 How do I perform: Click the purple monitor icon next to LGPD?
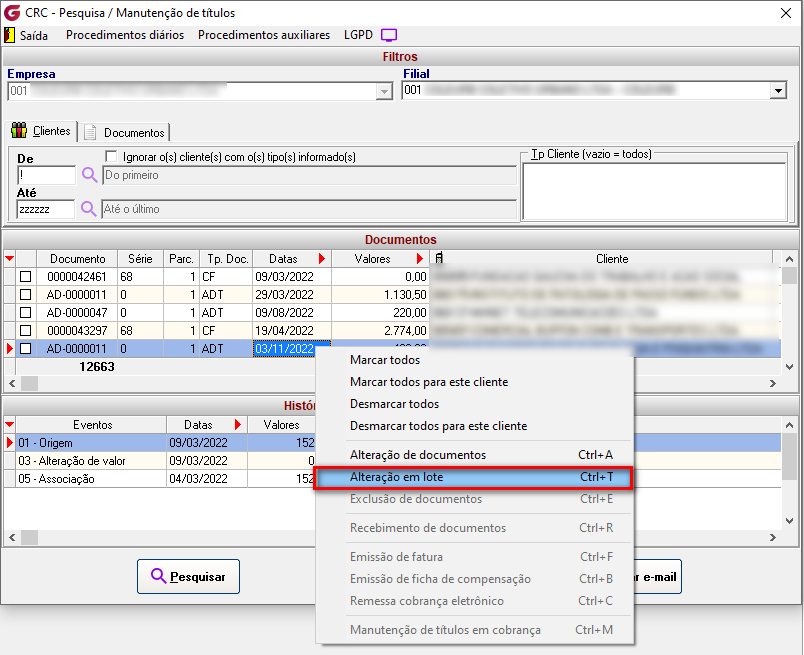pos(389,35)
